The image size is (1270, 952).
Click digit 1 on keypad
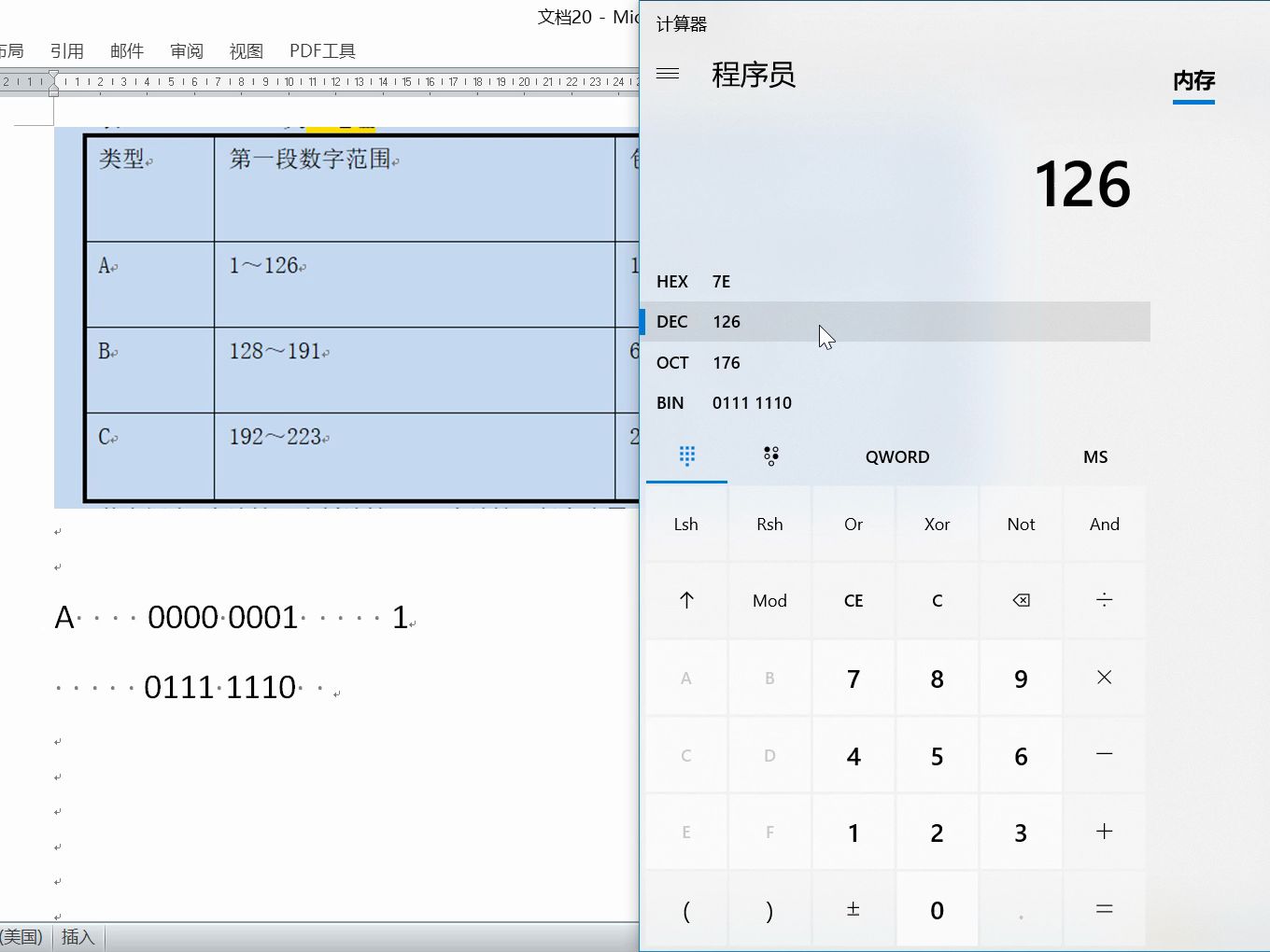(854, 833)
